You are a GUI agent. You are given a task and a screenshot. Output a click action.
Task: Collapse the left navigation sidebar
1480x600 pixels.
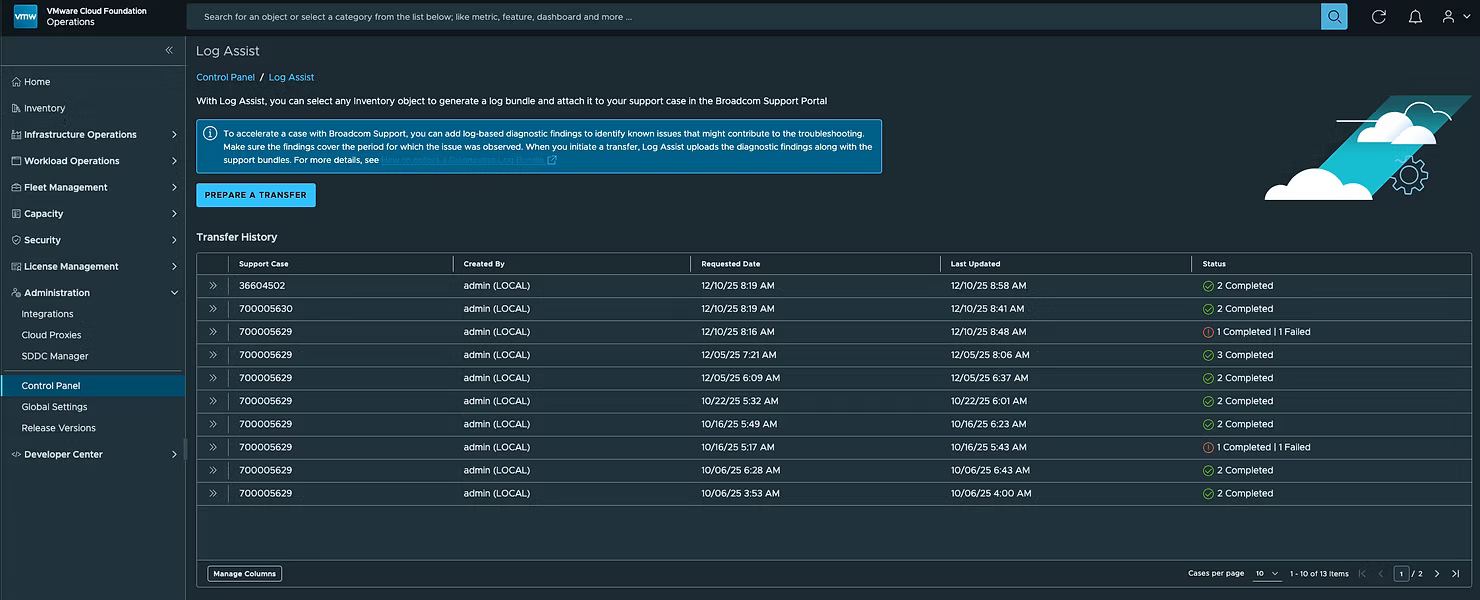click(169, 50)
